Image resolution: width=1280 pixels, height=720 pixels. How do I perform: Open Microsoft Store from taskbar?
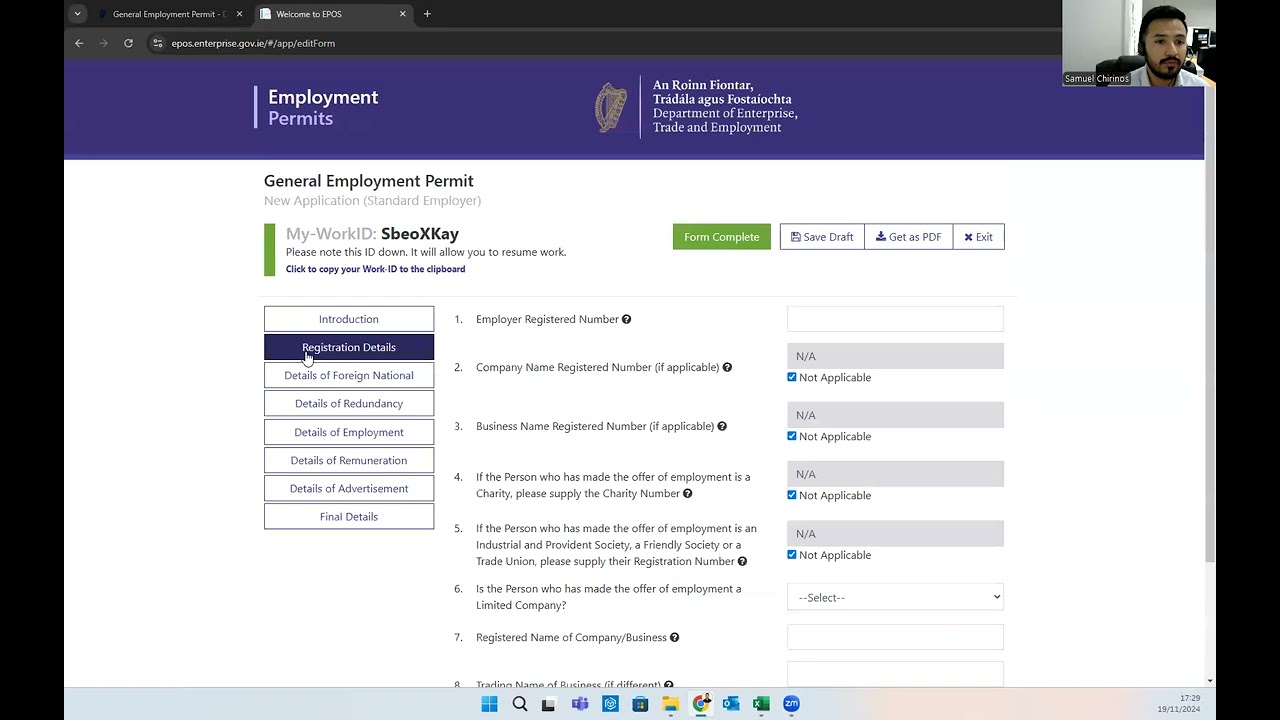[x=640, y=704]
